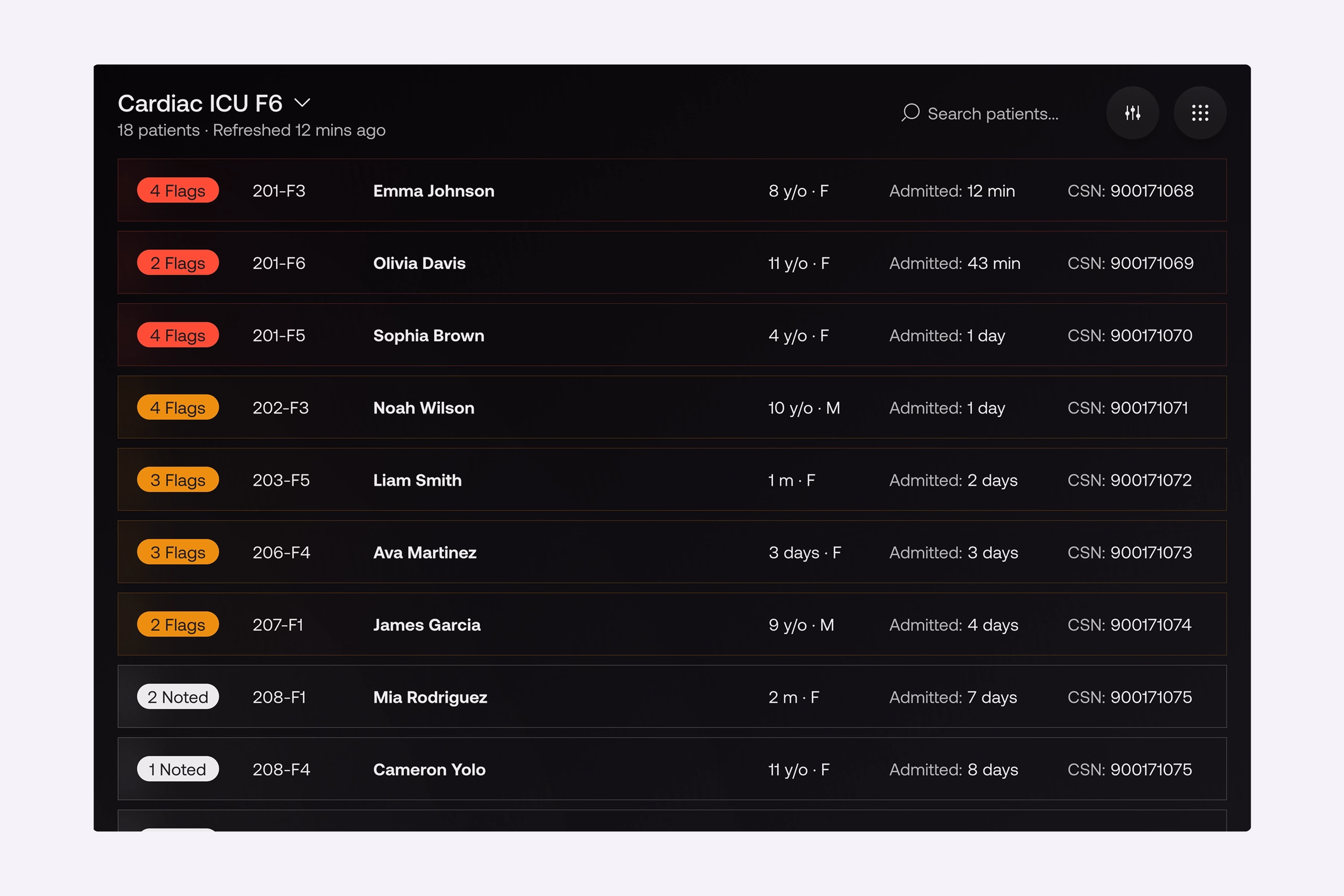1344x896 pixels.
Task: Click bed number 208-F1
Action: (x=279, y=697)
